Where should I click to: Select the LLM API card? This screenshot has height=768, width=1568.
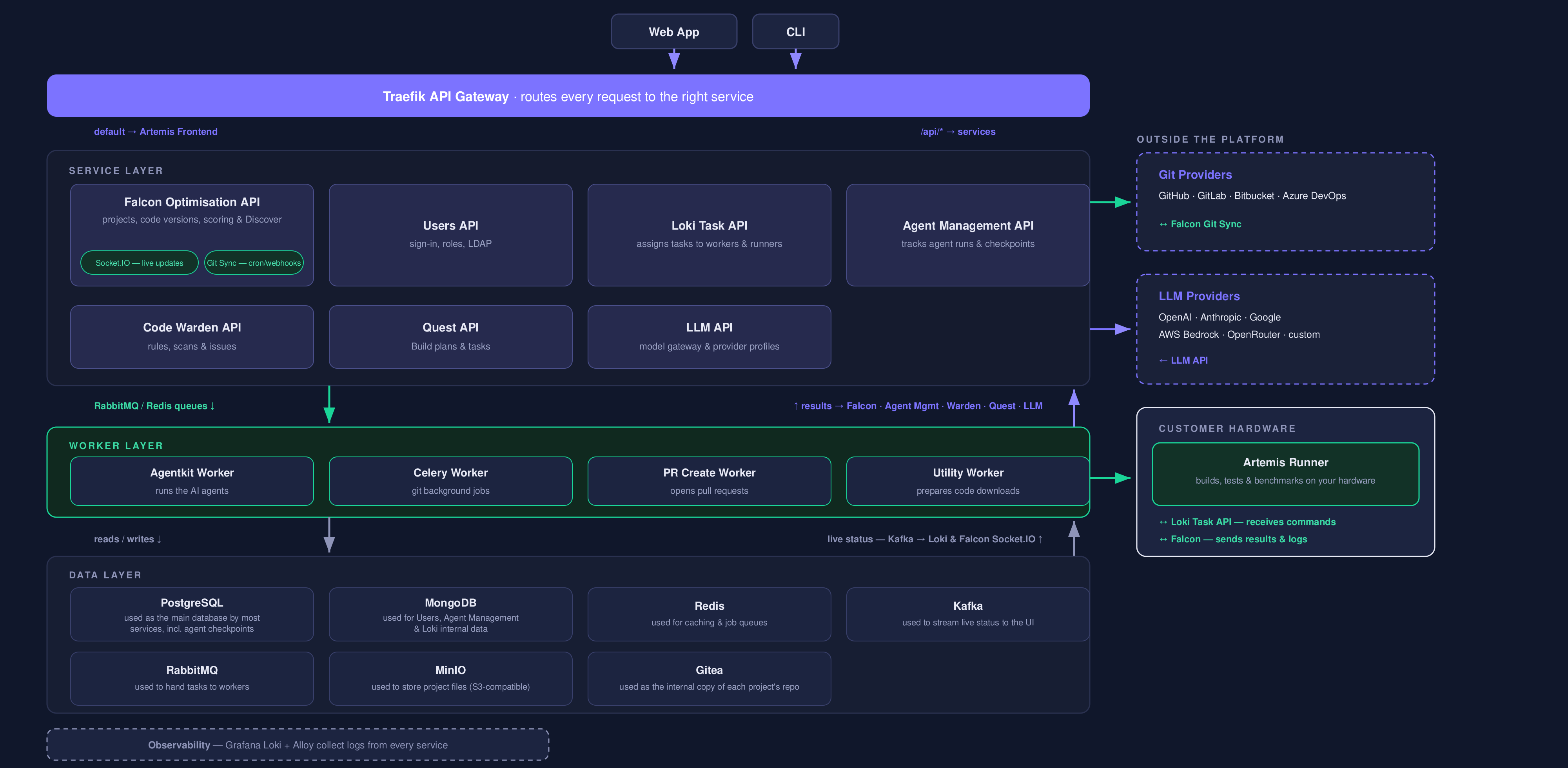tap(709, 337)
